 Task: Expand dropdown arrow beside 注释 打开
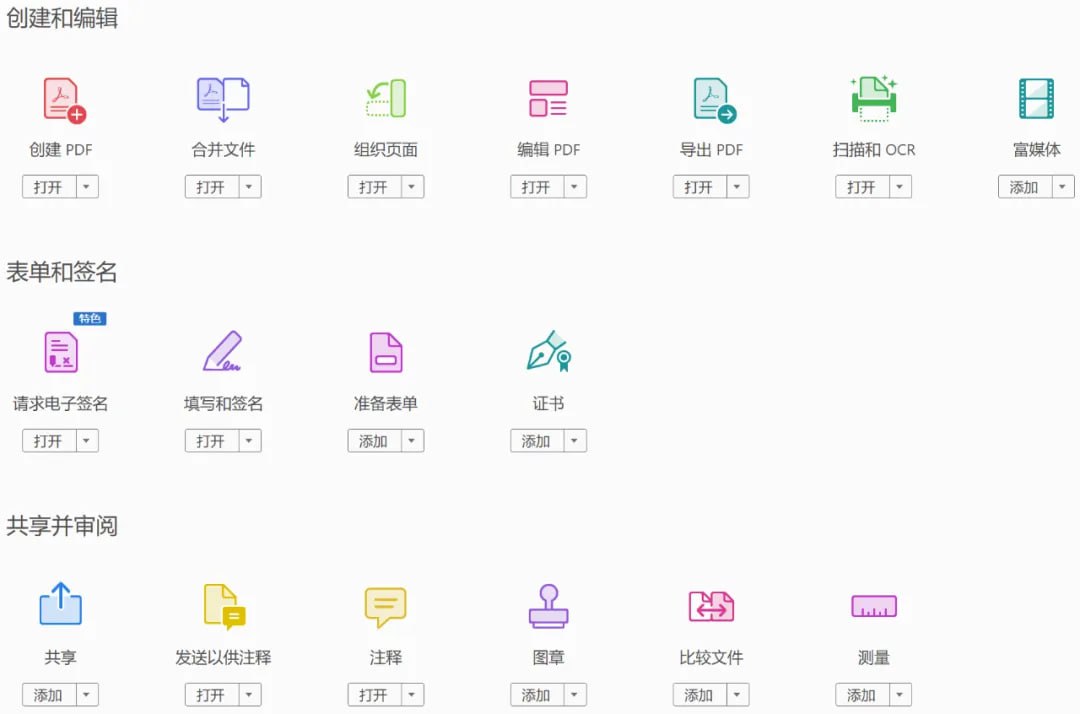[x=412, y=695]
